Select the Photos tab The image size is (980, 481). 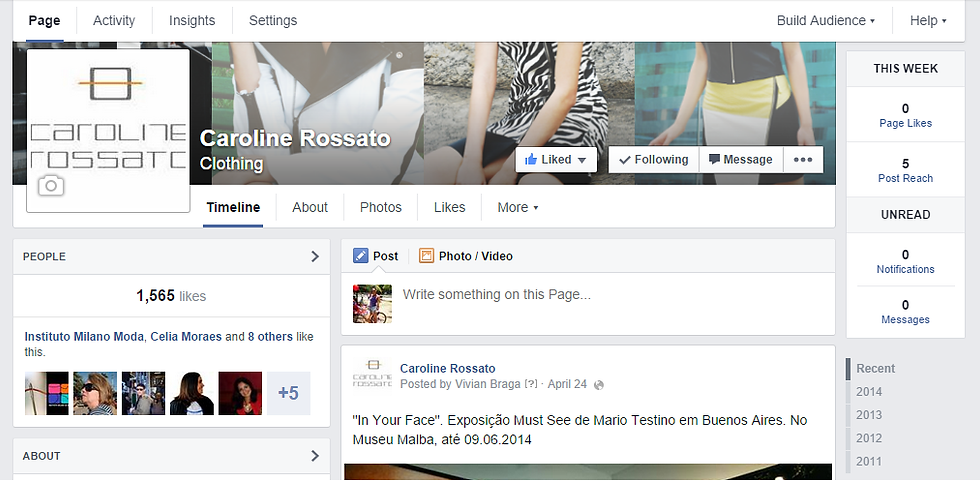tap(381, 207)
